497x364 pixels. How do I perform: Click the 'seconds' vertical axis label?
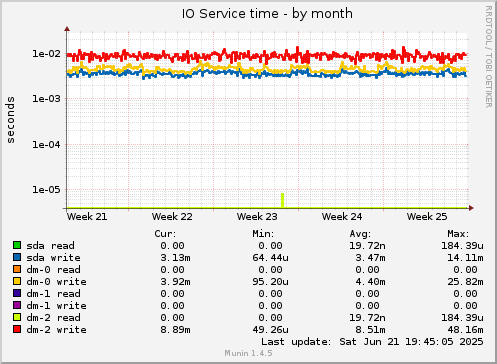tap(11, 120)
